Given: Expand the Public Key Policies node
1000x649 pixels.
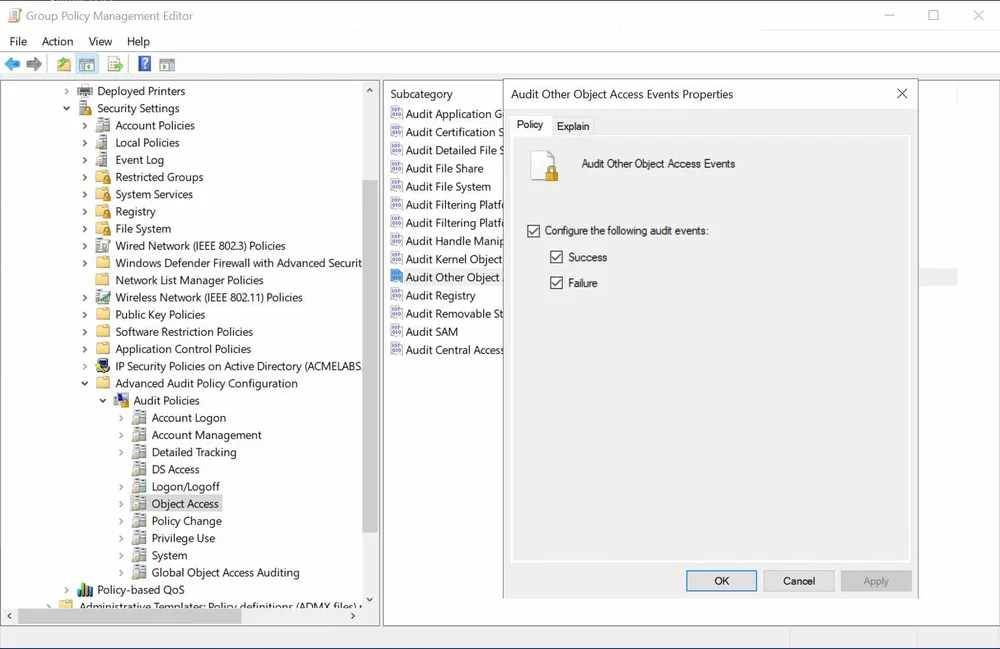Looking at the screenshot, I should tap(85, 314).
